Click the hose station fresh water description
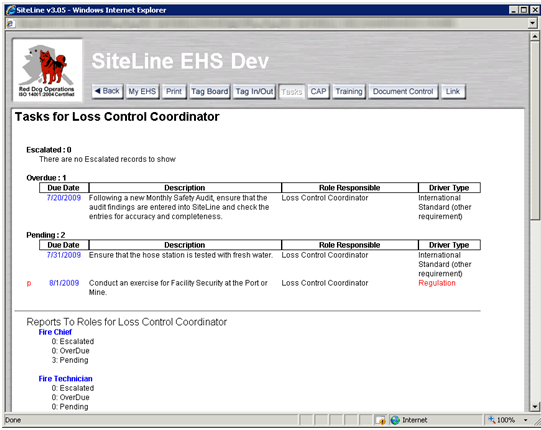The height and width of the screenshot is (430, 541). [x=181, y=255]
